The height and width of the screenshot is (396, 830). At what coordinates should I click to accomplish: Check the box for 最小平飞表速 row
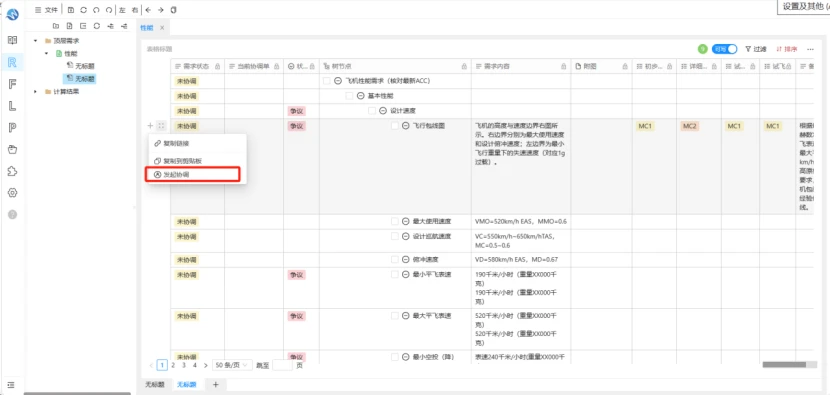click(x=395, y=275)
